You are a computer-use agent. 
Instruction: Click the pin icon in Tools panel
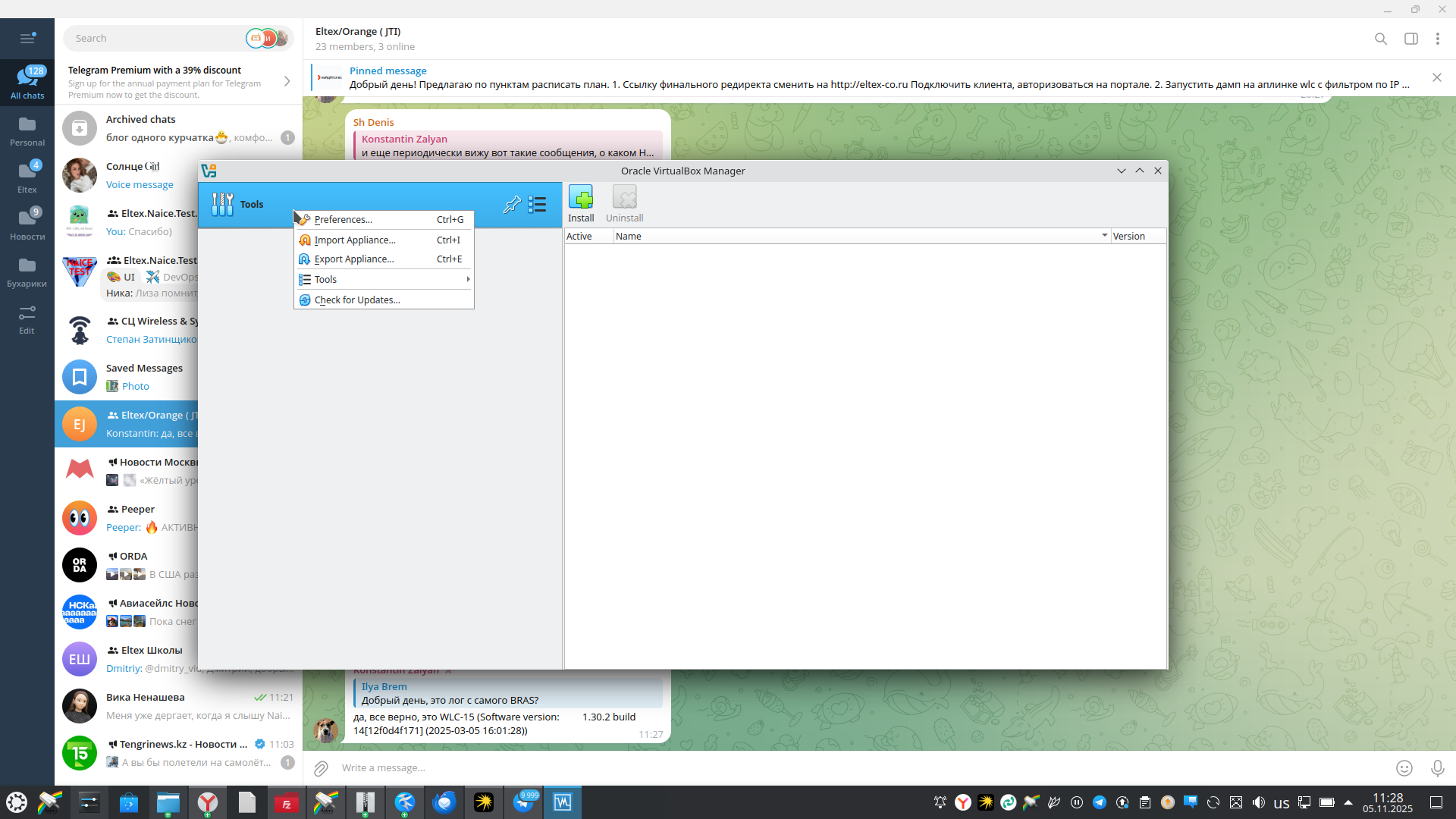512,205
